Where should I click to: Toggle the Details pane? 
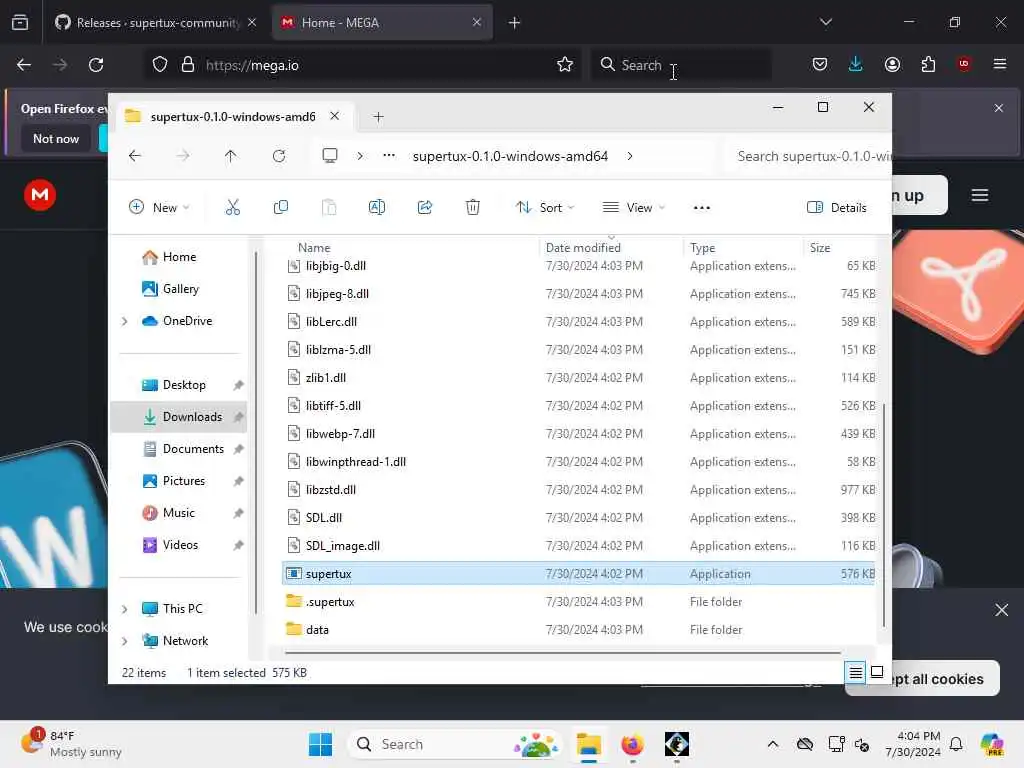point(837,208)
